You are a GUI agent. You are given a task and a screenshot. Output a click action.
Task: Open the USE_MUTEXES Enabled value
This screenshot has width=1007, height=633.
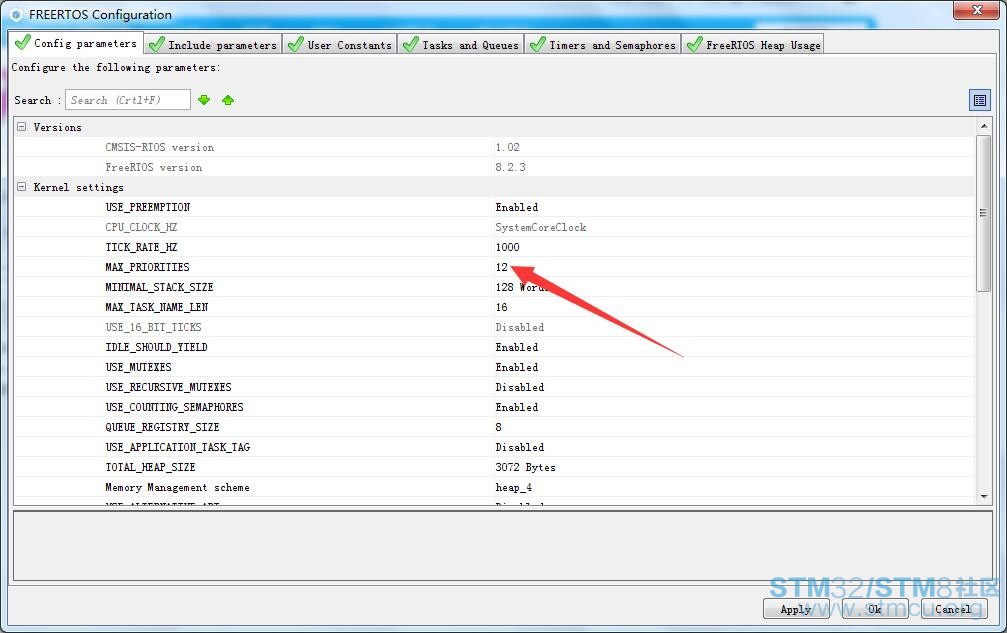pos(517,367)
